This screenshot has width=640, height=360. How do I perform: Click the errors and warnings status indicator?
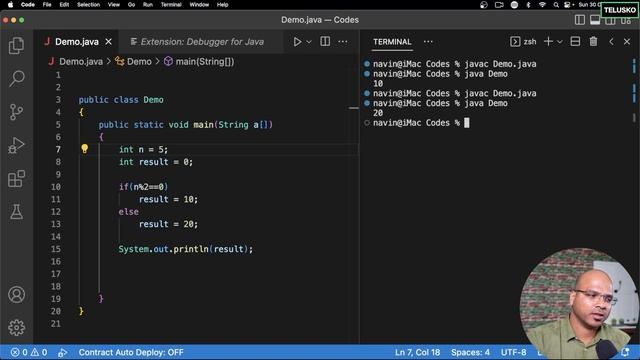pyautogui.click(x=29, y=352)
